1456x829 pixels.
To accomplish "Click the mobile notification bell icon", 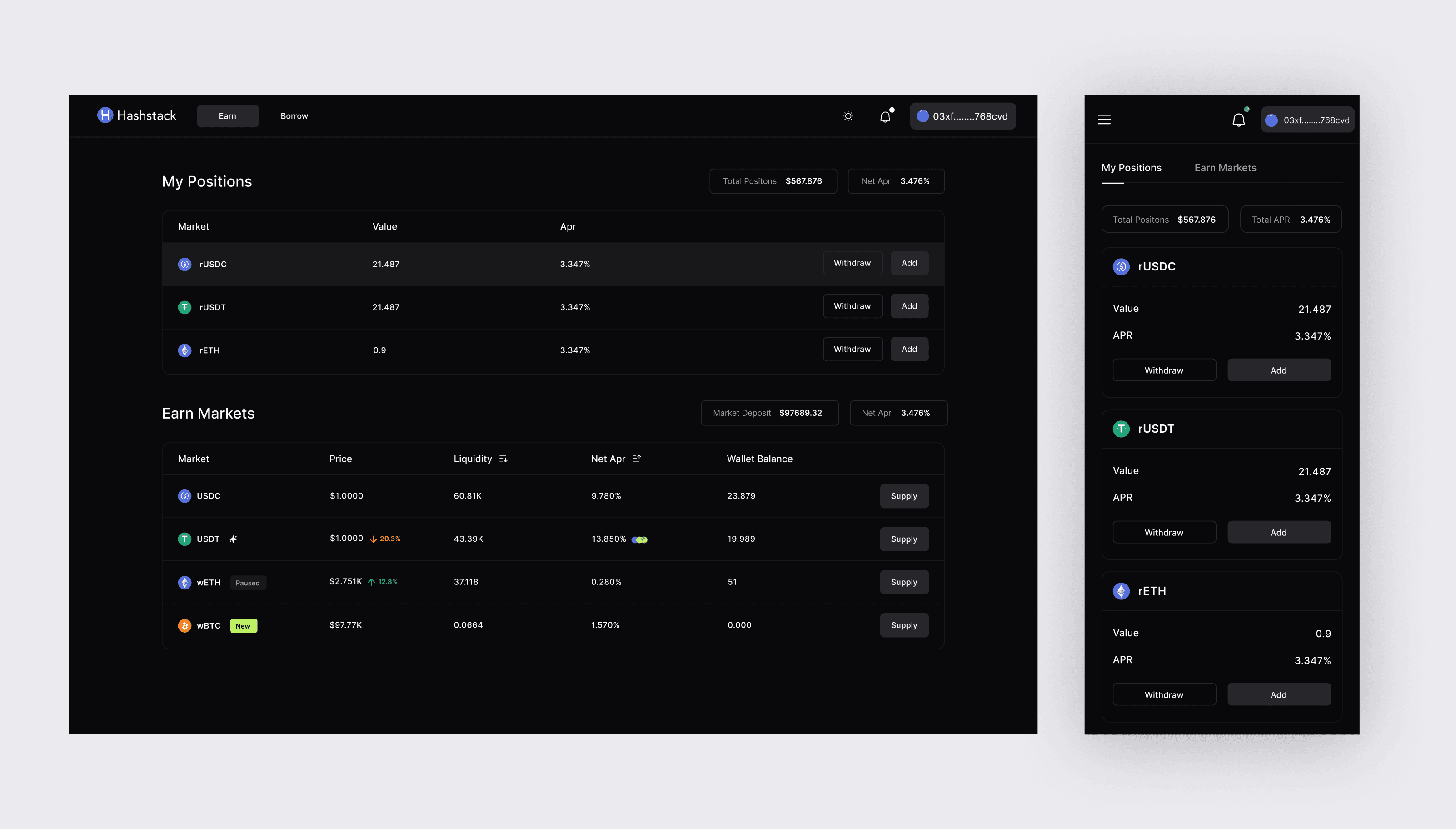I will click(1239, 120).
